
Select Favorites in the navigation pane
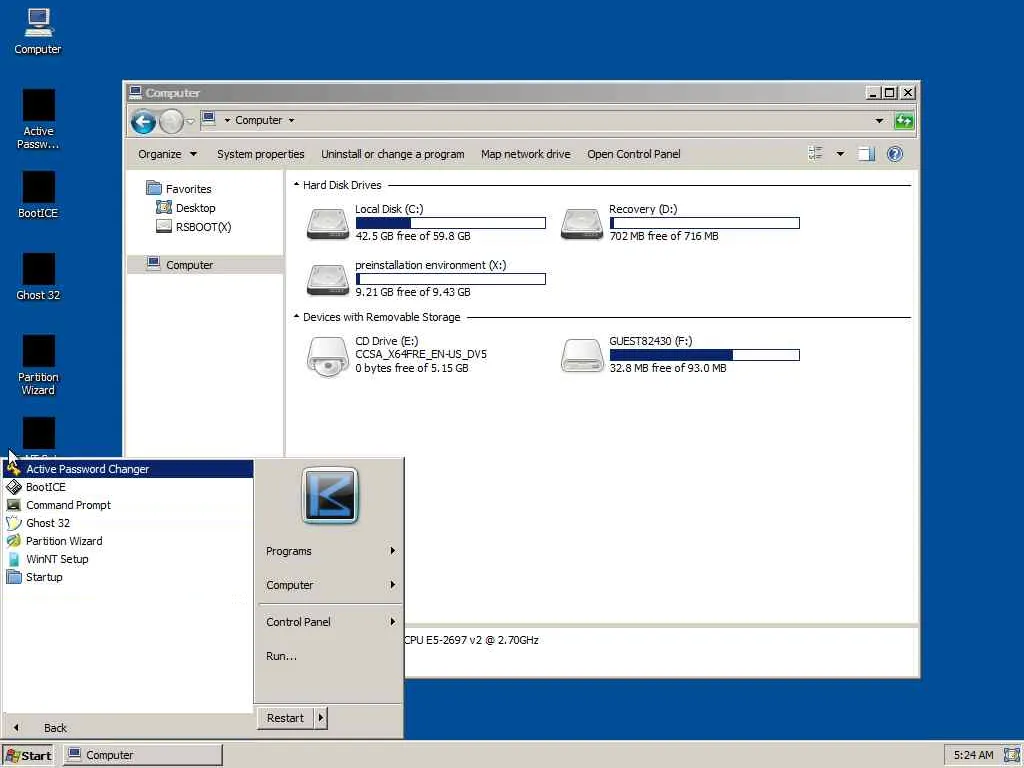point(188,189)
